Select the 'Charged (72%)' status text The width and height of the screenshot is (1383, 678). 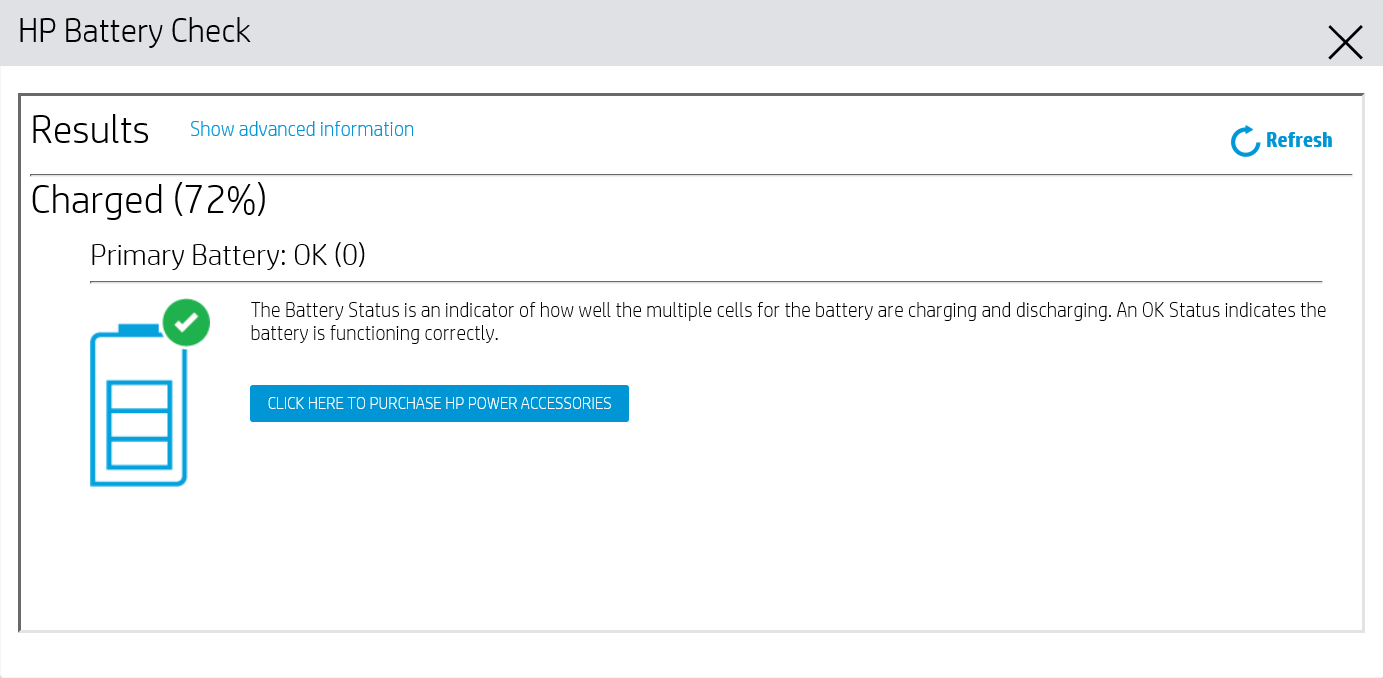coord(149,200)
